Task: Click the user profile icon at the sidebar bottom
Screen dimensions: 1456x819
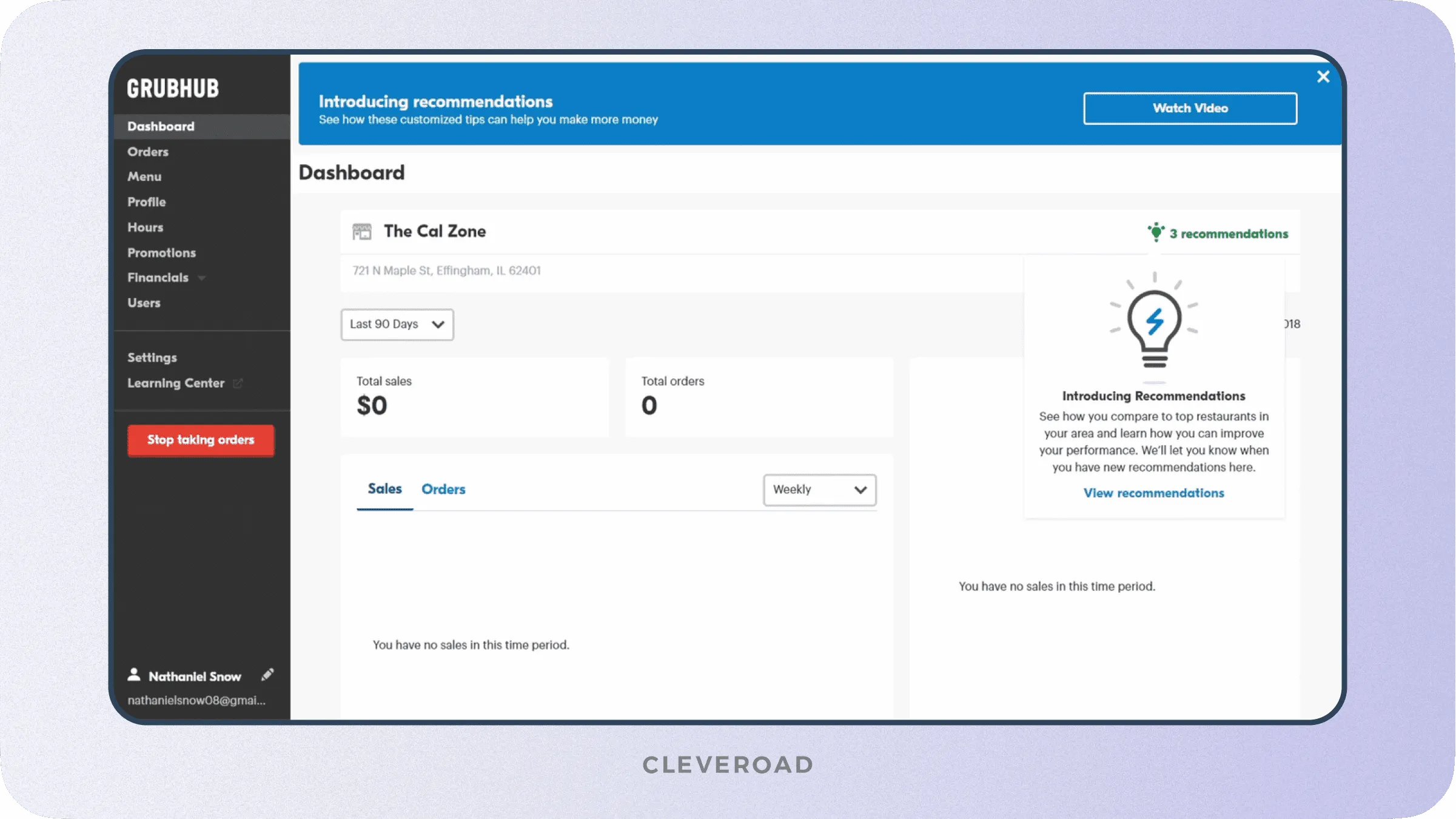Action: click(134, 675)
